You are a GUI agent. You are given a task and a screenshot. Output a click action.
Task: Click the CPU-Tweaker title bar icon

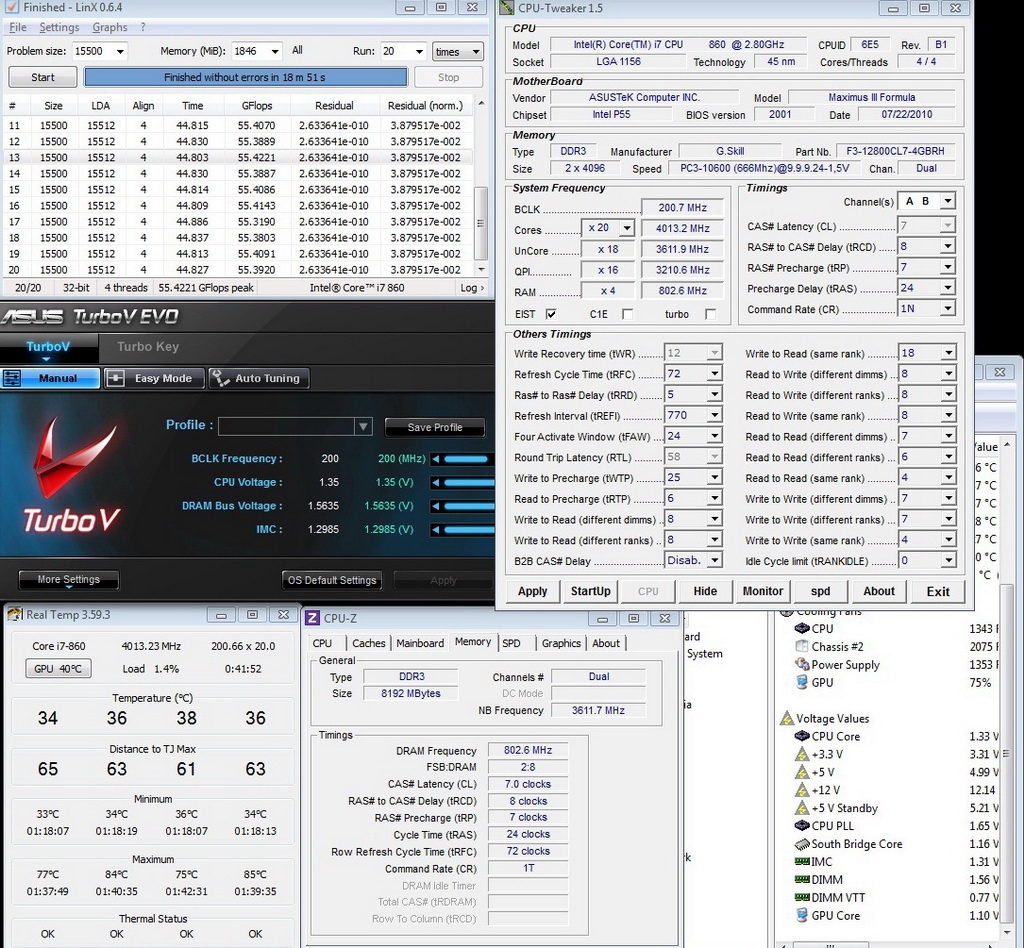tap(506, 8)
